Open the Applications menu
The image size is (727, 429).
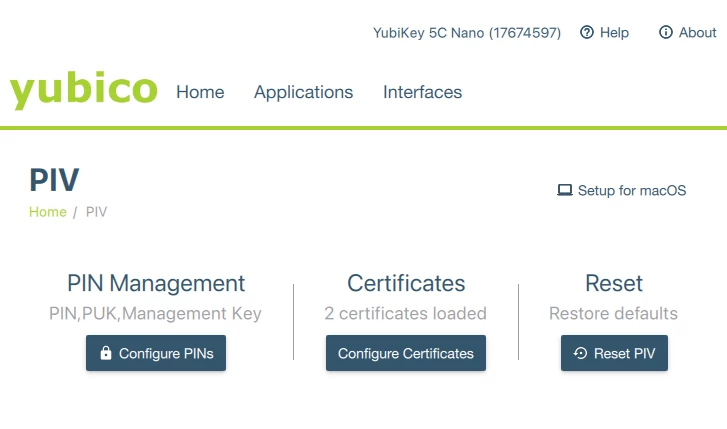point(303,92)
